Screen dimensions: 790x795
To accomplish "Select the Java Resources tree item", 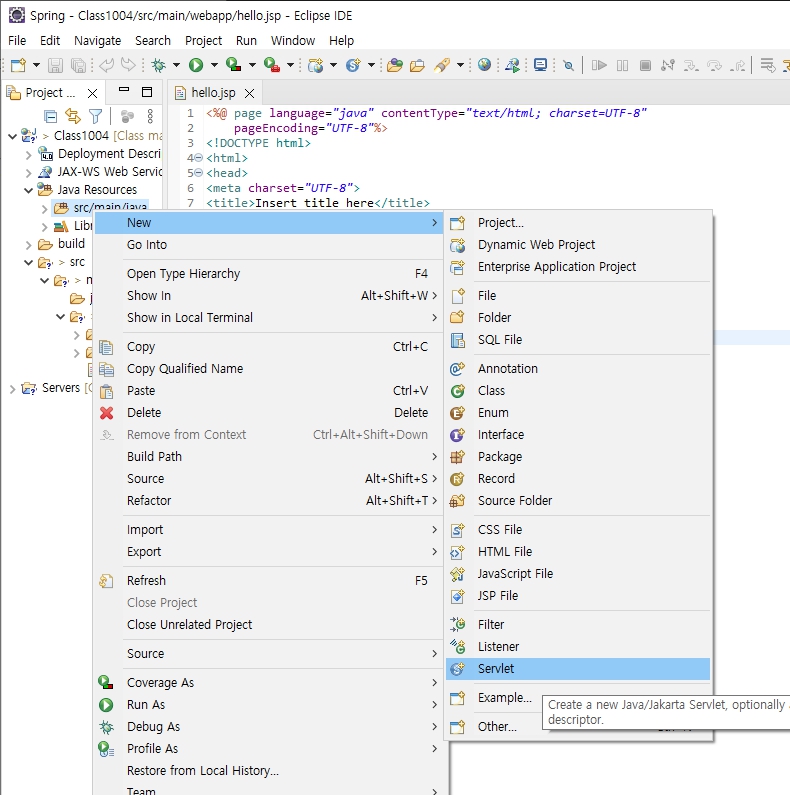I will tap(97, 190).
